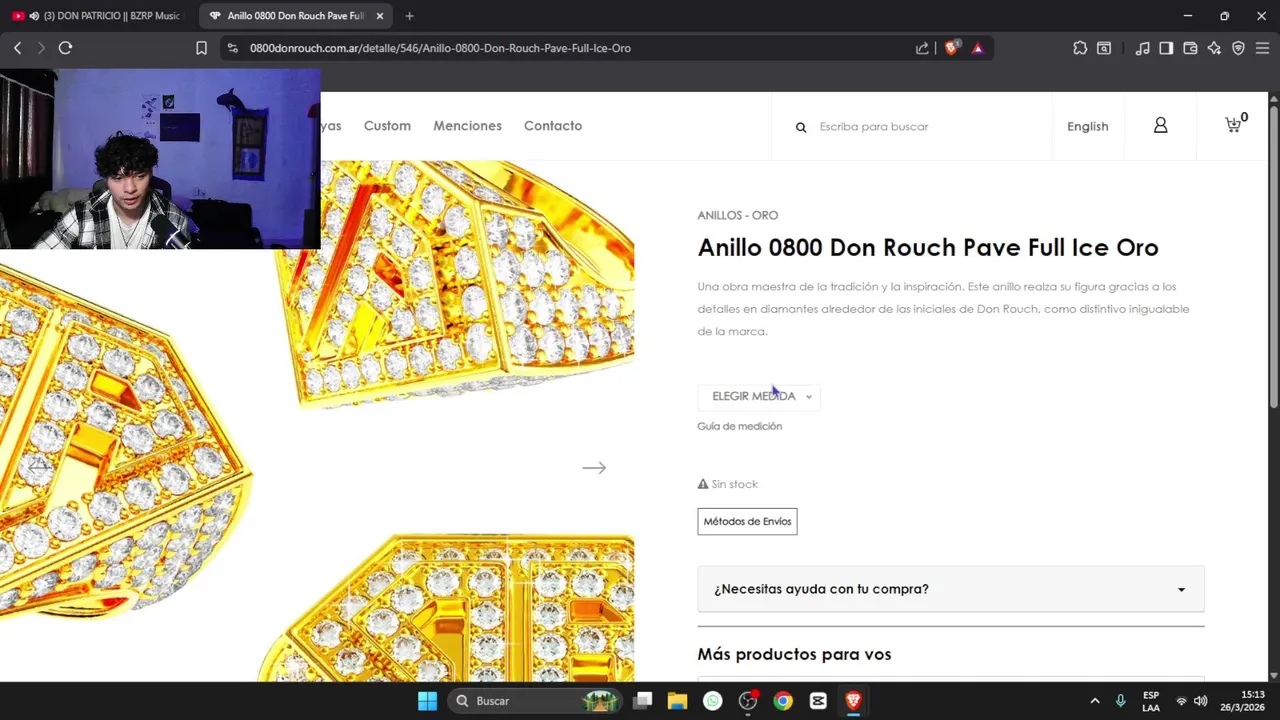Open Brave Rewards triangle icon
Screen dimensions: 1280x720
click(978, 48)
